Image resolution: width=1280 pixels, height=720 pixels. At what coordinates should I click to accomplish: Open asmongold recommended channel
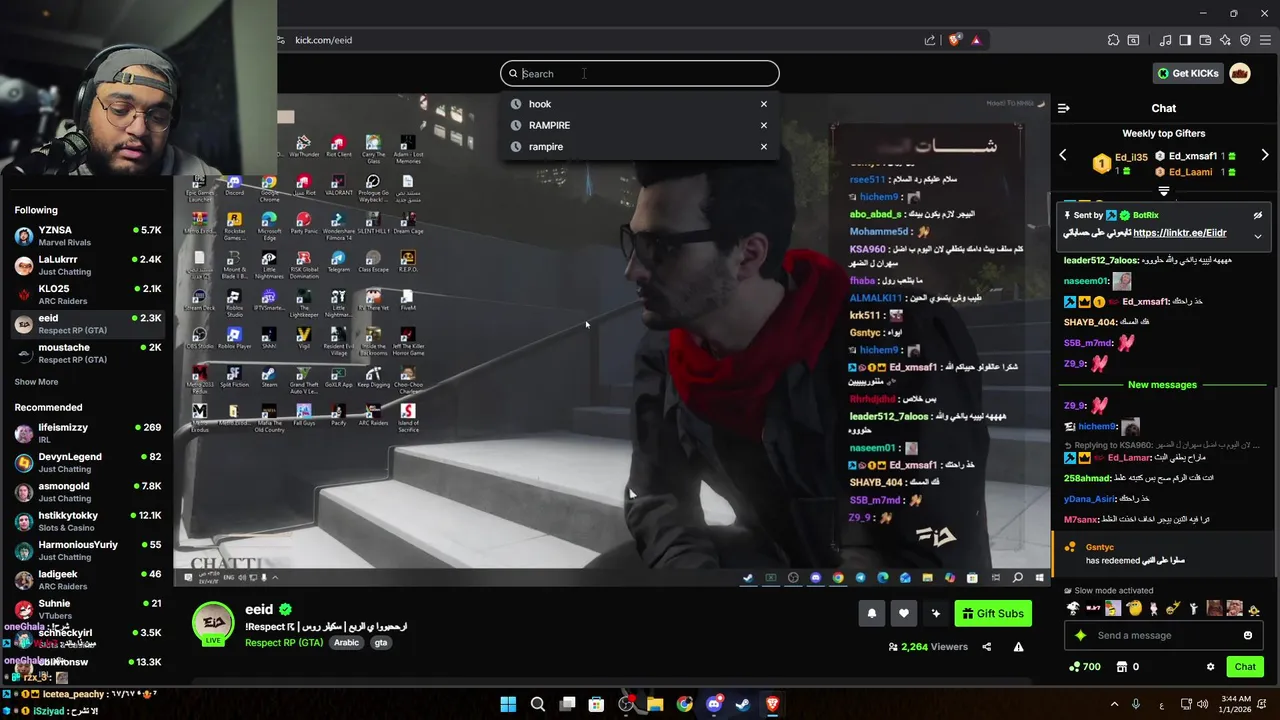(88, 492)
